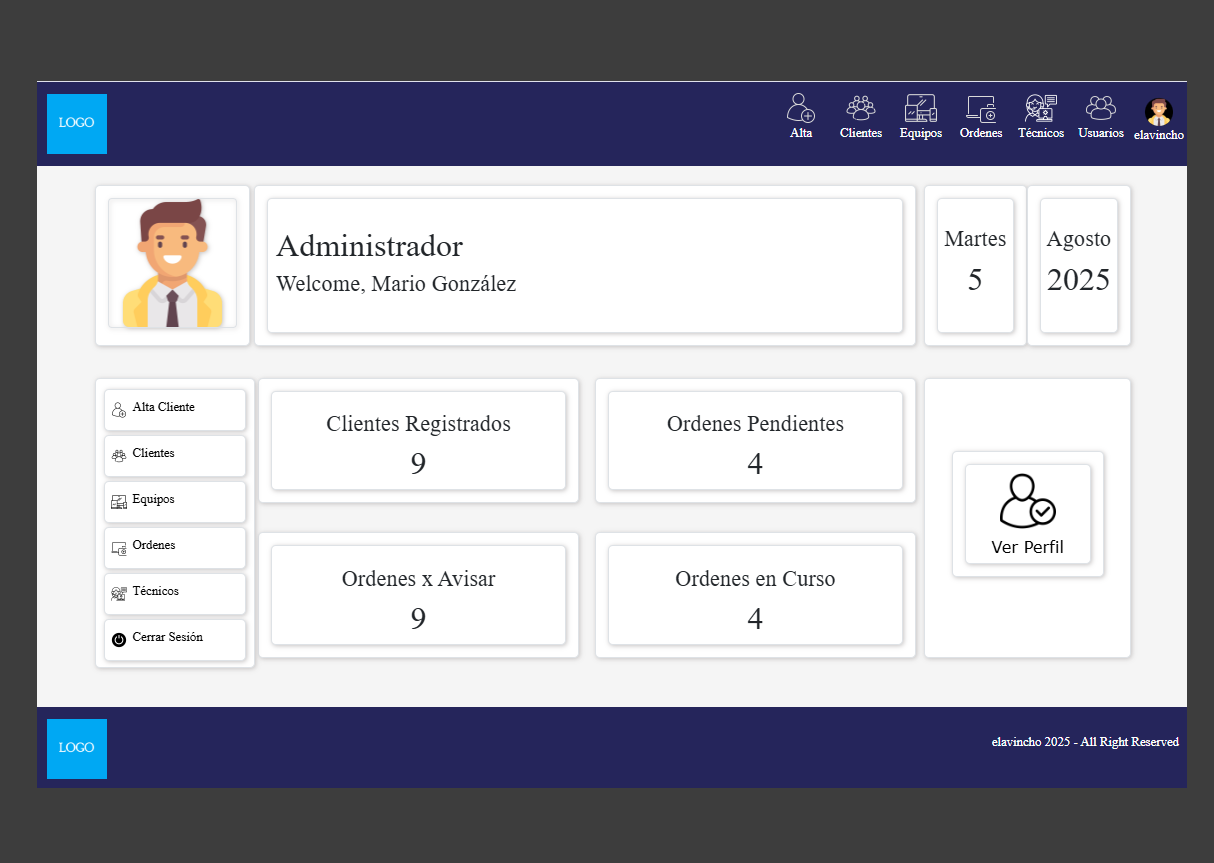Open the Ordenes Pendientes card
Image resolution: width=1214 pixels, height=863 pixels.
coord(755,441)
